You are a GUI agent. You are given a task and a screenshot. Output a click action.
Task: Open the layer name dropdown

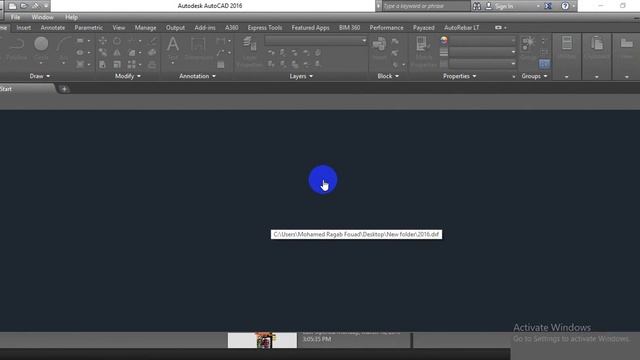316,40
